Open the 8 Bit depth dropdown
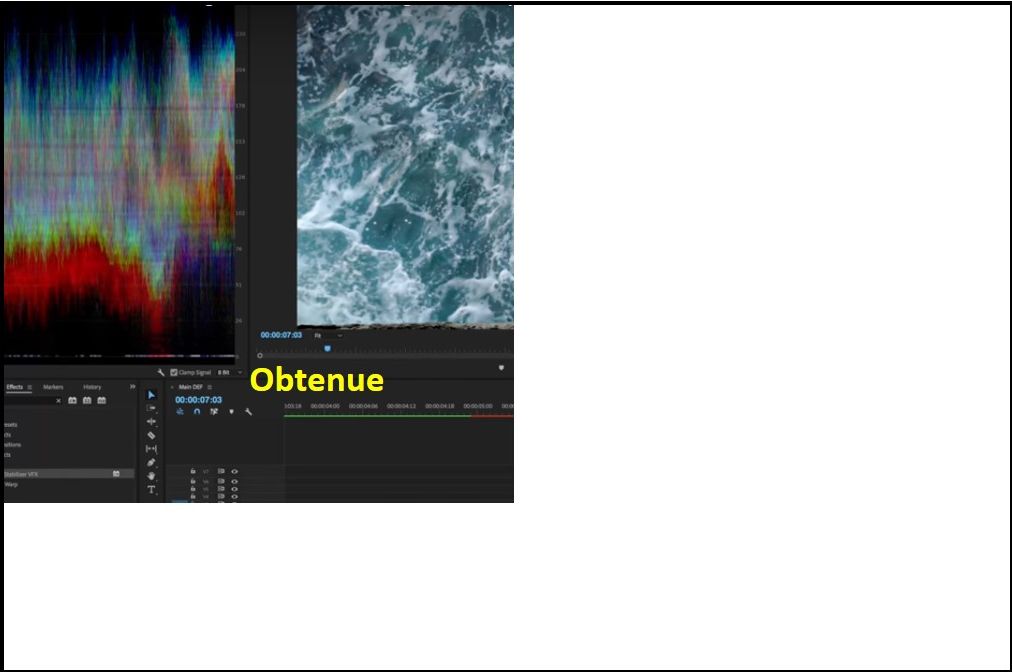 pos(230,372)
